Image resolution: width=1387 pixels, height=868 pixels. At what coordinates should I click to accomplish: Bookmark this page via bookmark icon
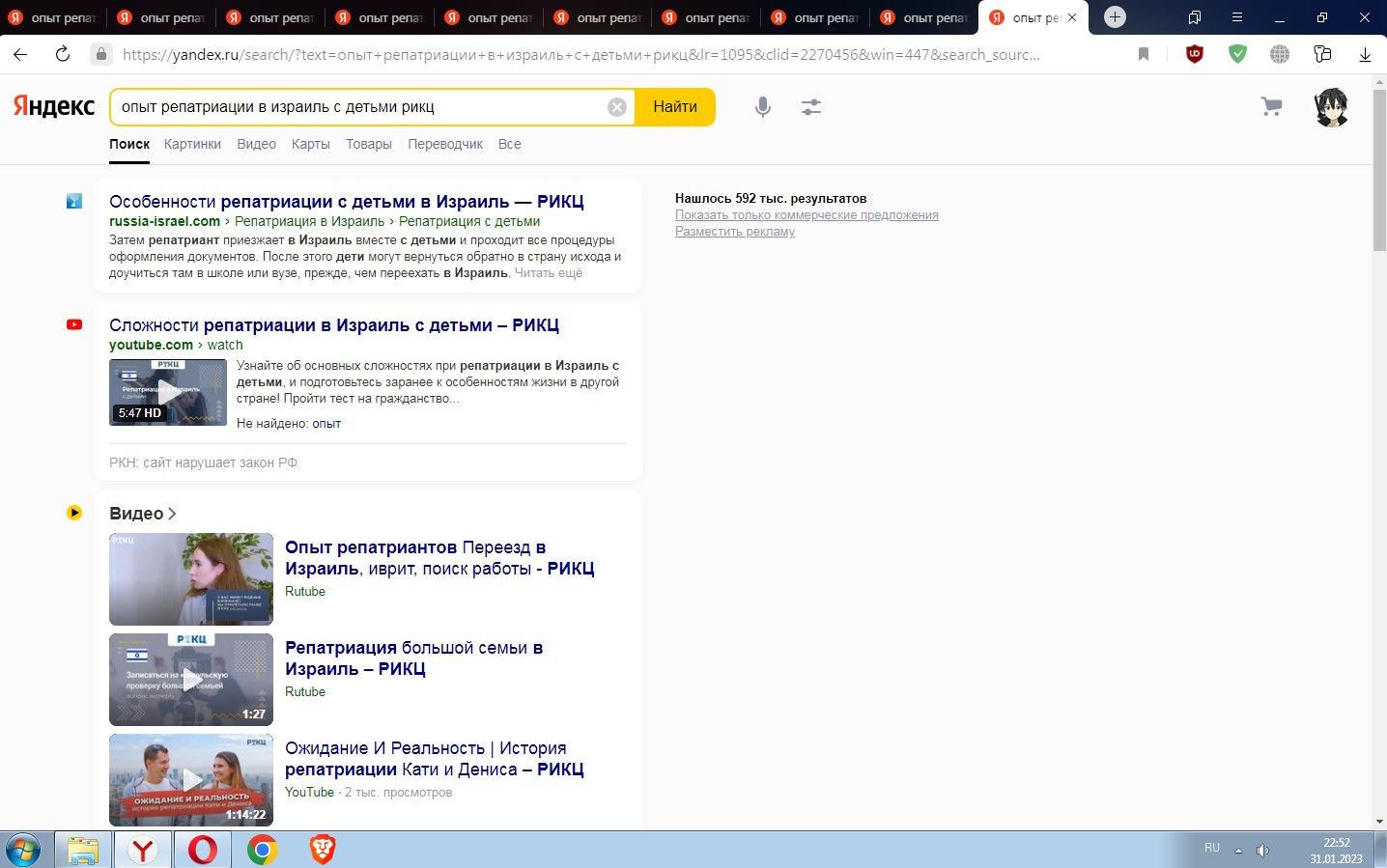(x=1144, y=54)
